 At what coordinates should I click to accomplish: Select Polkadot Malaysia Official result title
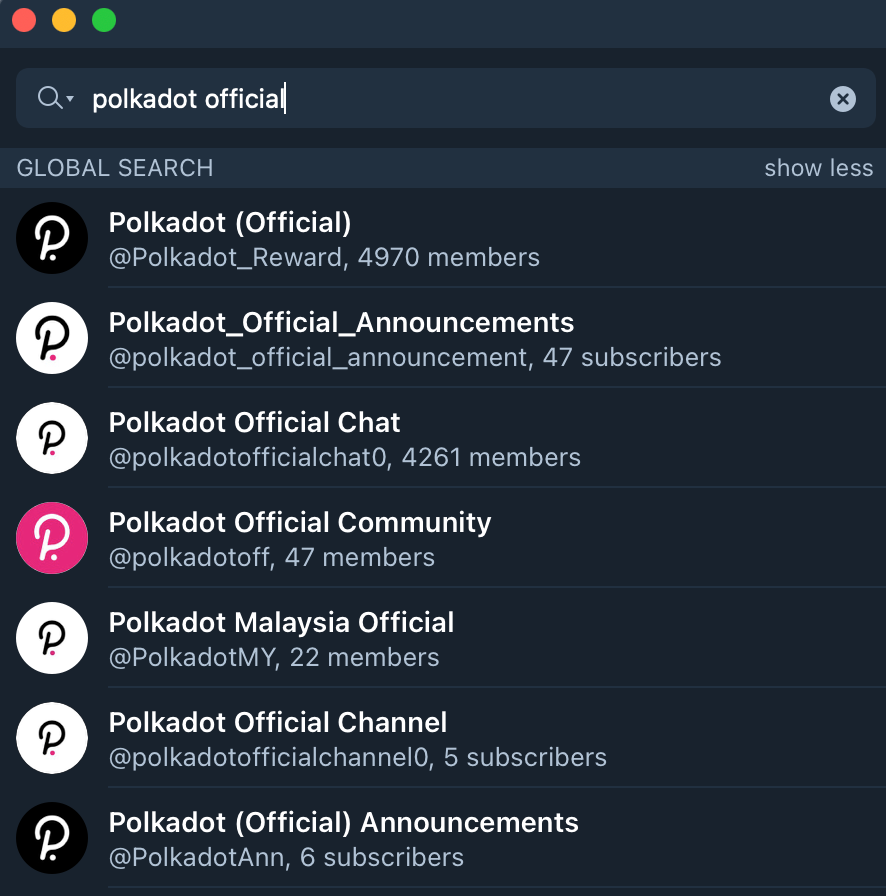(281, 622)
